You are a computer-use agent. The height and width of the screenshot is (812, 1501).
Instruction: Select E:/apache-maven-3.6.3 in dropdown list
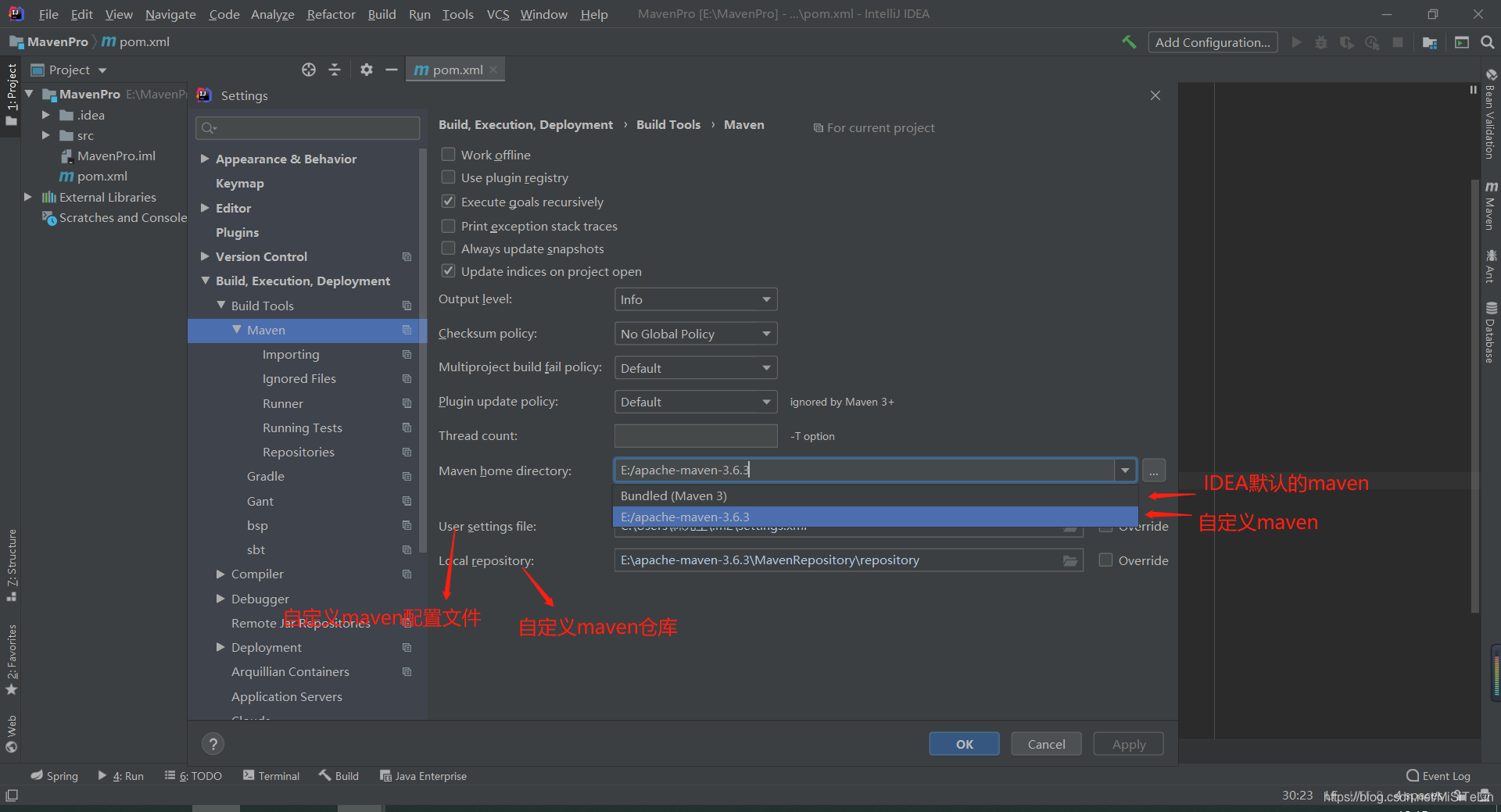(x=875, y=517)
